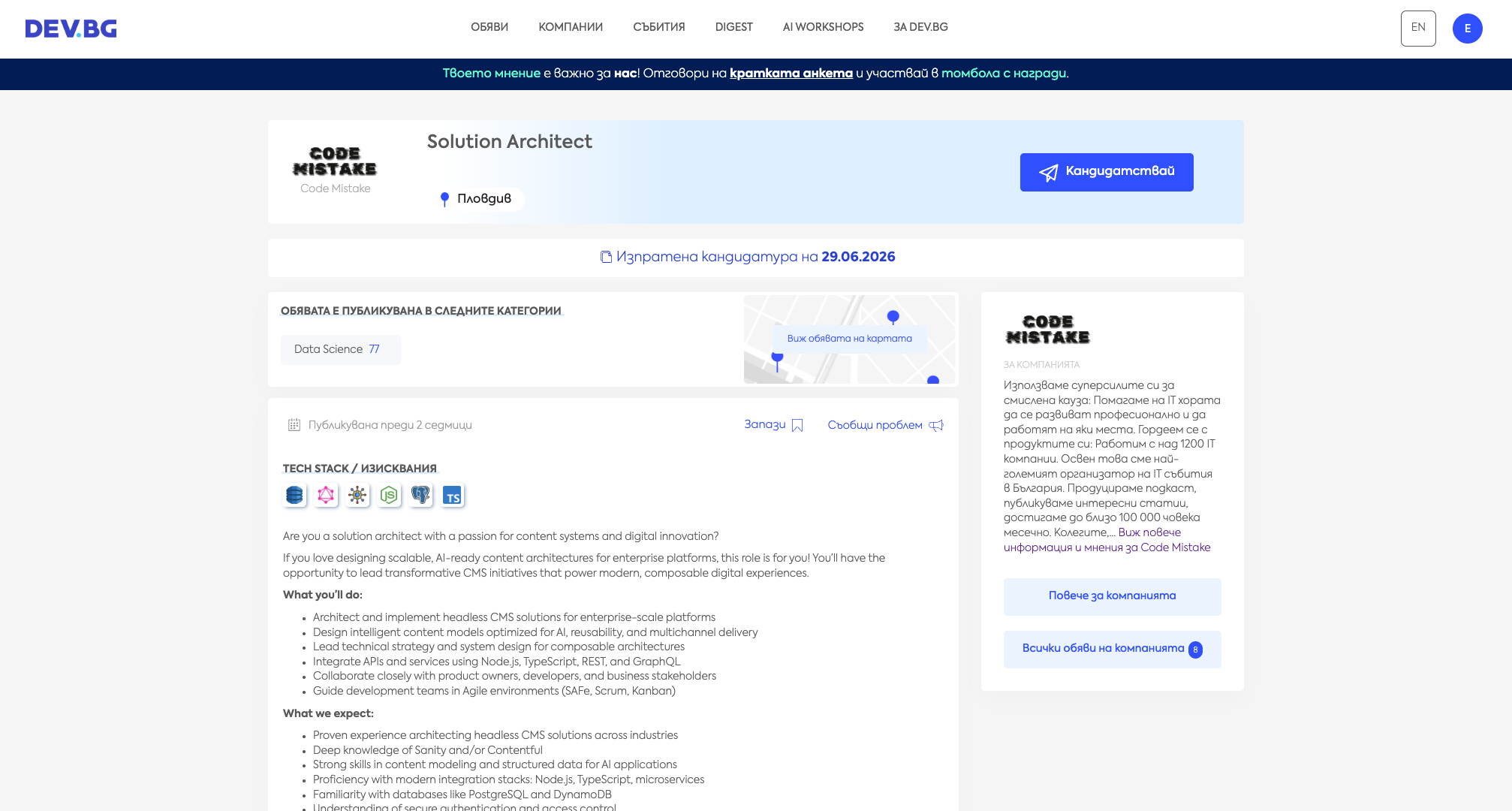Click the Пловдив location tag
The height and width of the screenshot is (811, 1512).
pos(476,199)
